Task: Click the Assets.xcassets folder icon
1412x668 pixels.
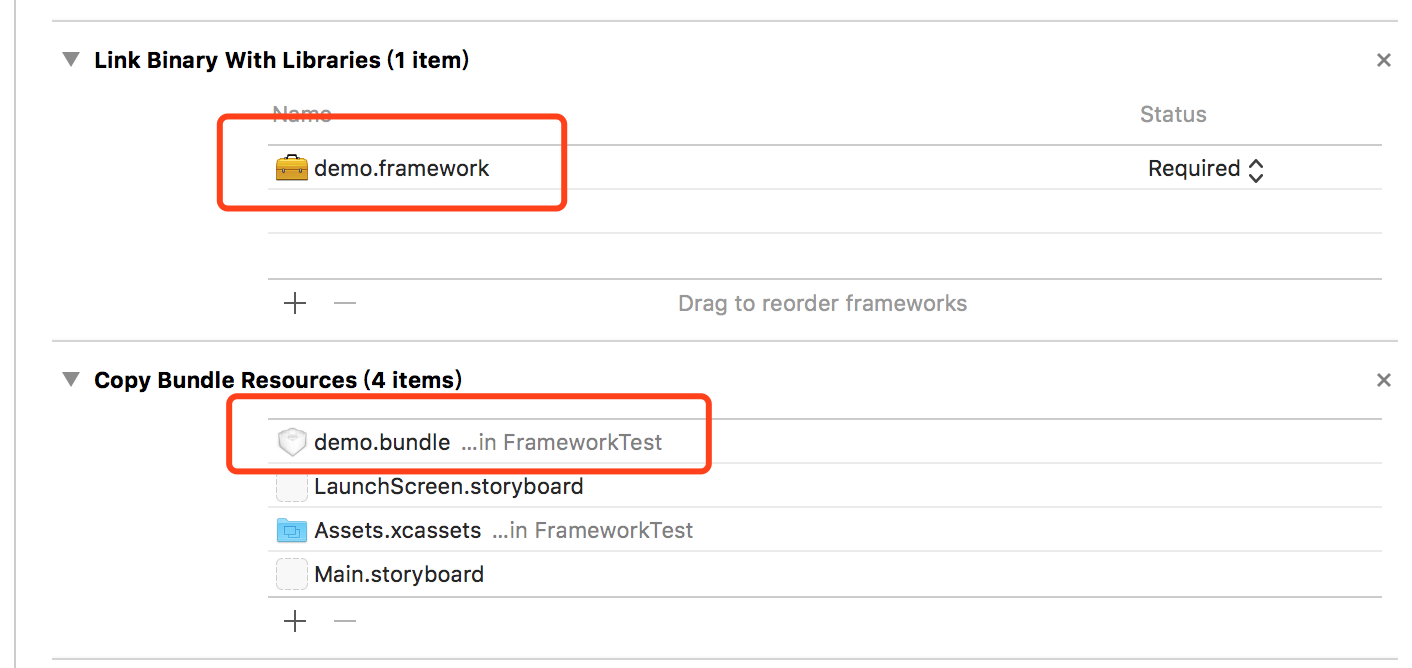Action: click(292, 530)
